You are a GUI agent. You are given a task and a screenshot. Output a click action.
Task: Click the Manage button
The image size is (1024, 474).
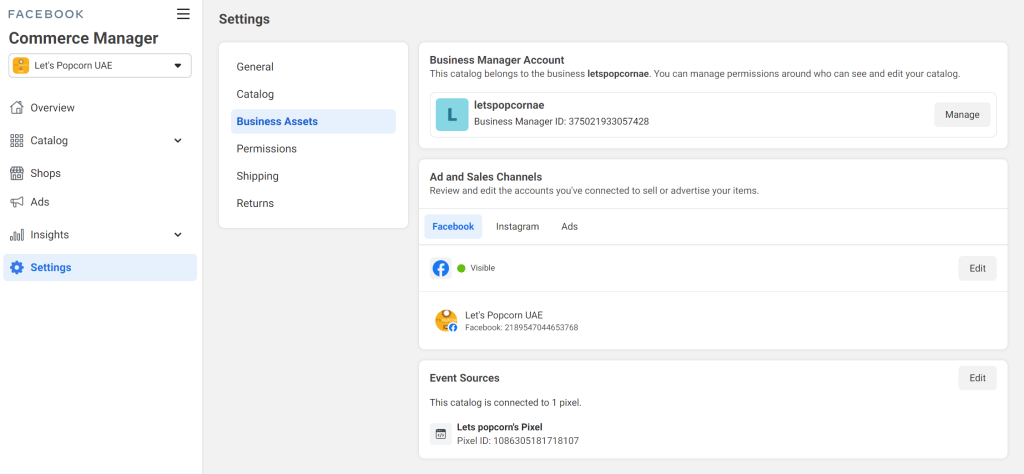pos(962,115)
